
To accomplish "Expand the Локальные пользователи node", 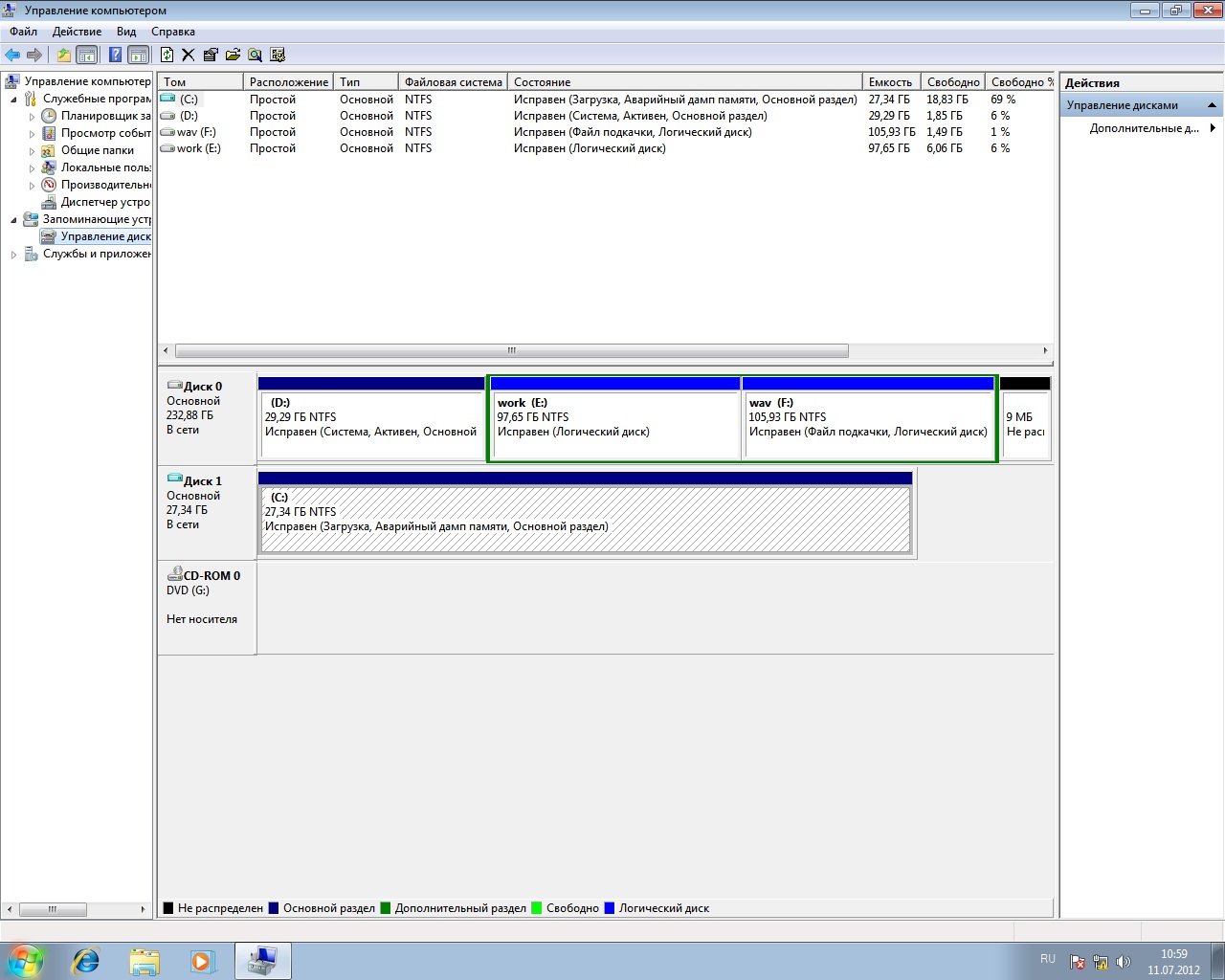I will 32,167.
